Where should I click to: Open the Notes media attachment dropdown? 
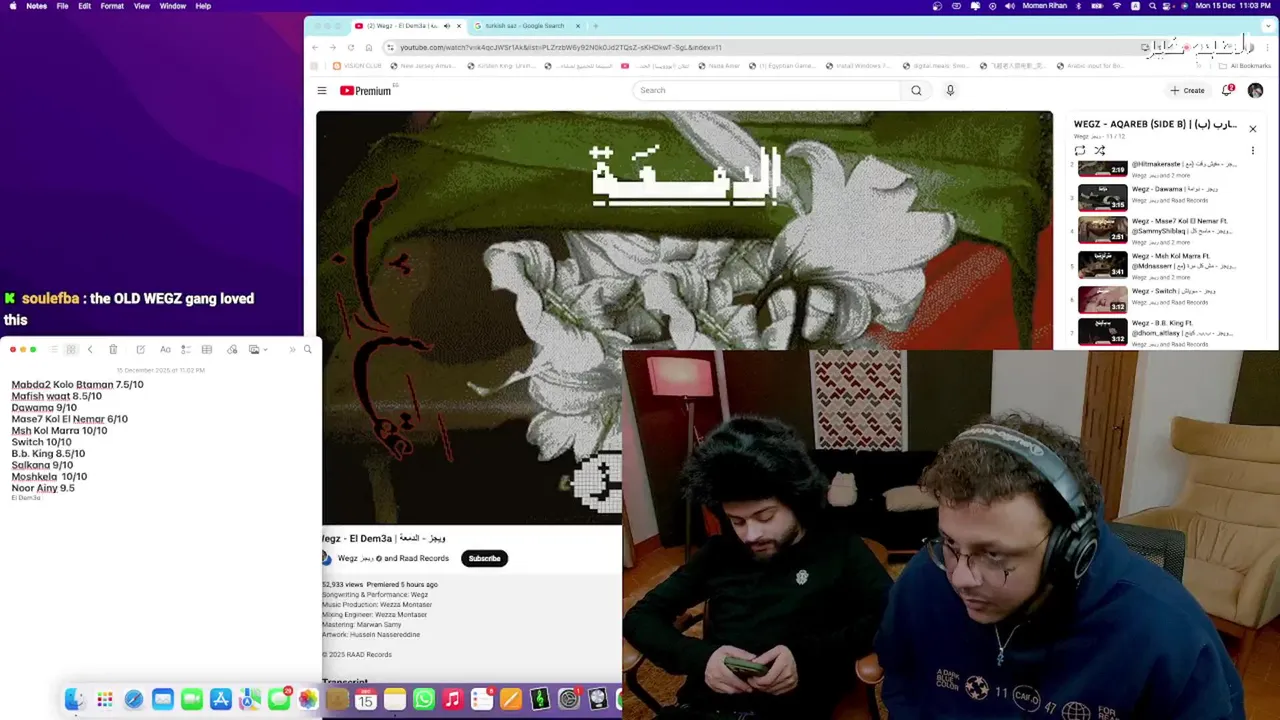pos(258,350)
